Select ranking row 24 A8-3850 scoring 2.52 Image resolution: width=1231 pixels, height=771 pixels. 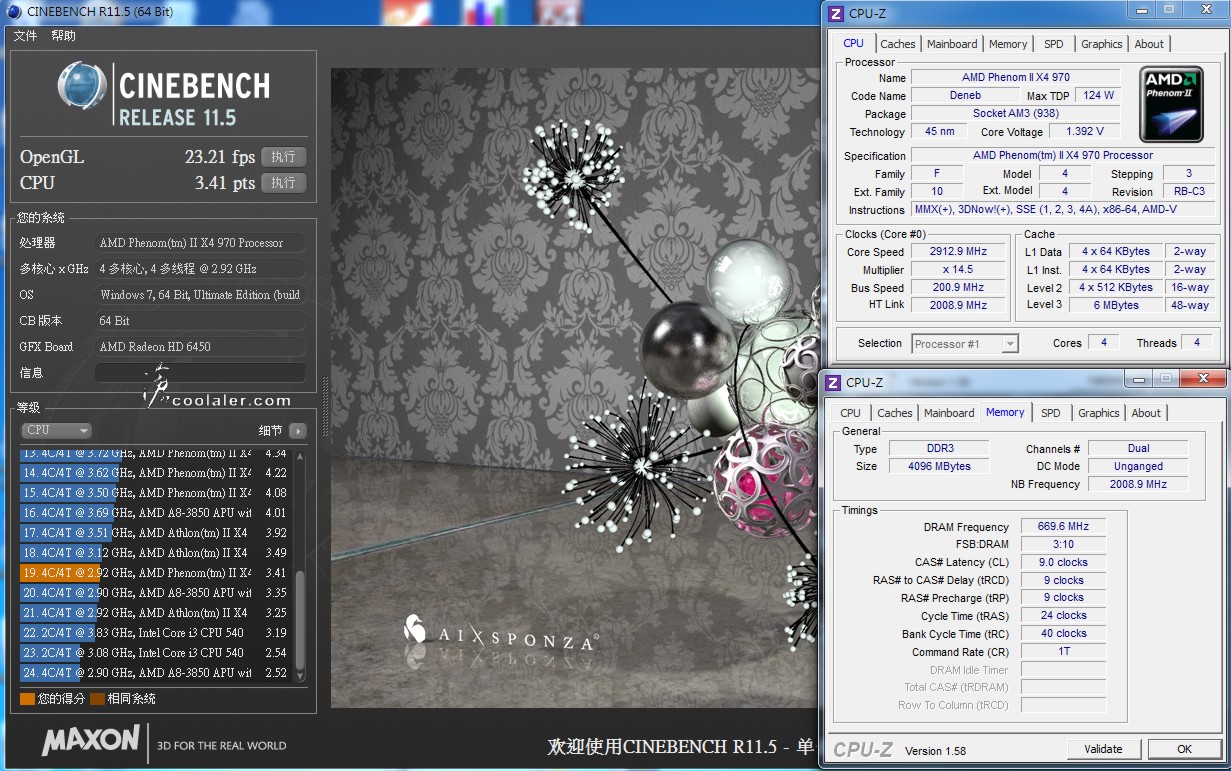155,673
